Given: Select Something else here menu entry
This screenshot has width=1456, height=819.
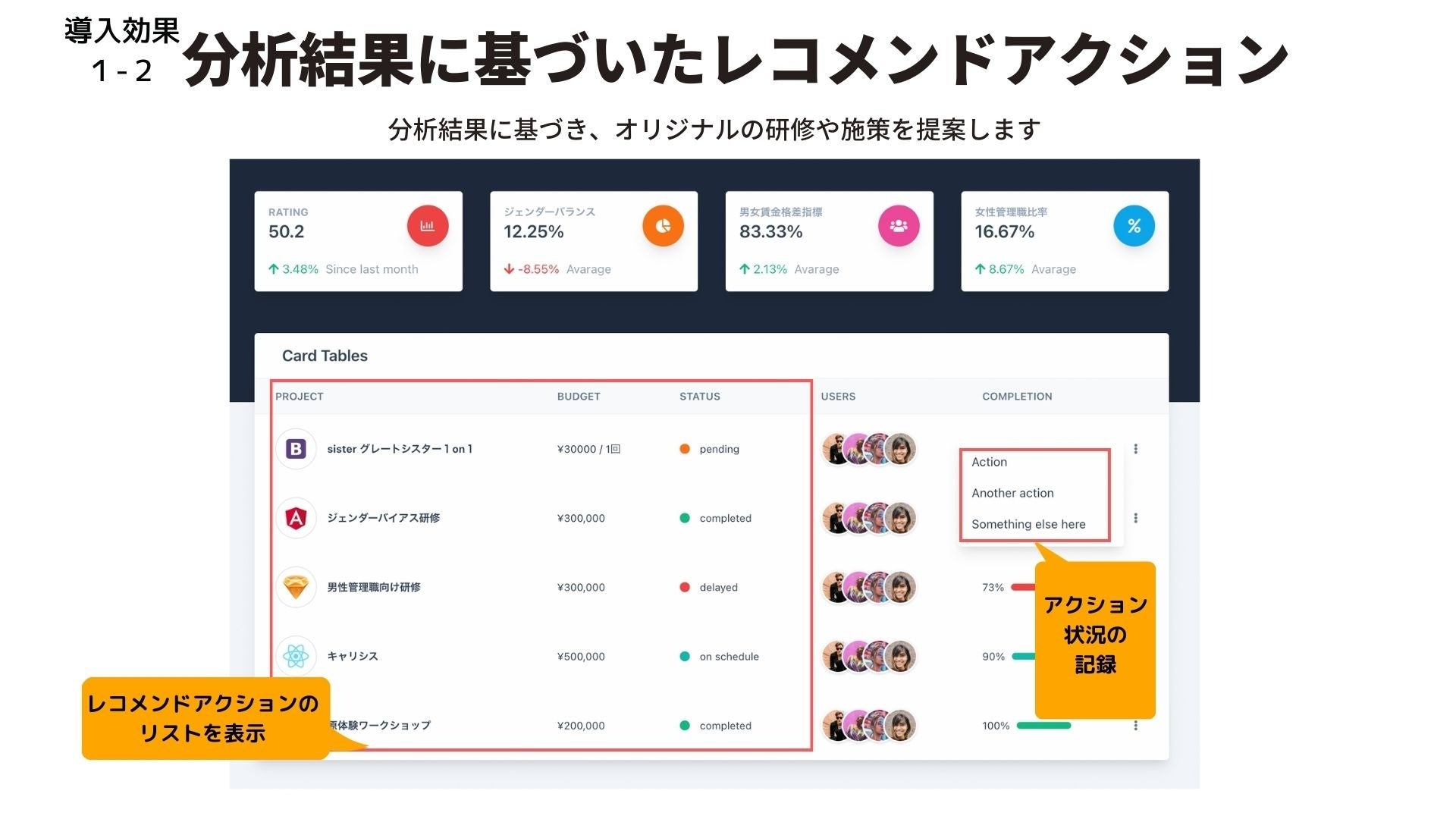Looking at the screenshot, I should tap(1028, 524).
